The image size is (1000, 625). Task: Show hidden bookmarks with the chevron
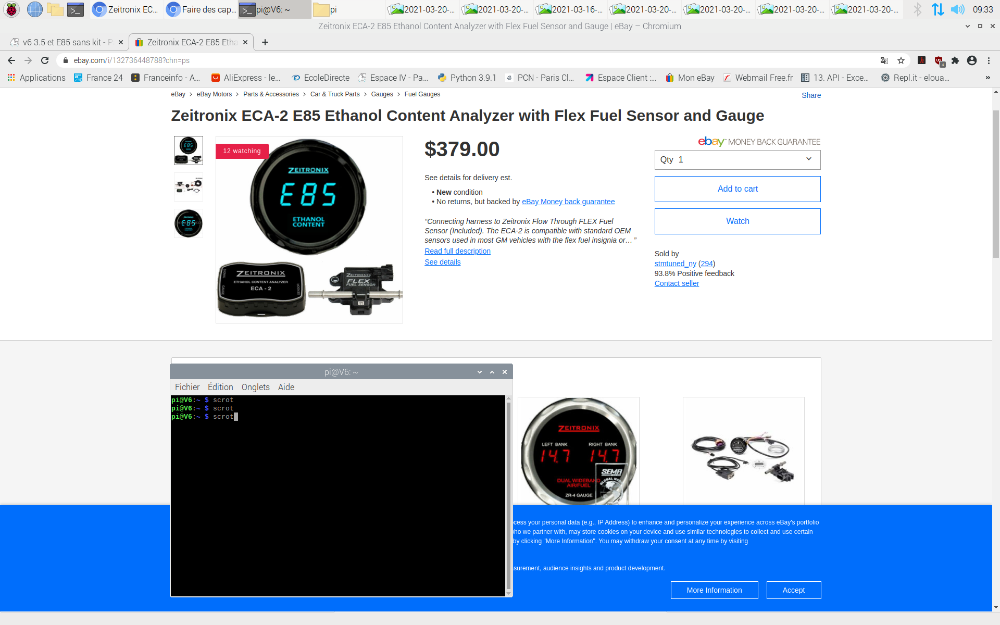[988, 77]
